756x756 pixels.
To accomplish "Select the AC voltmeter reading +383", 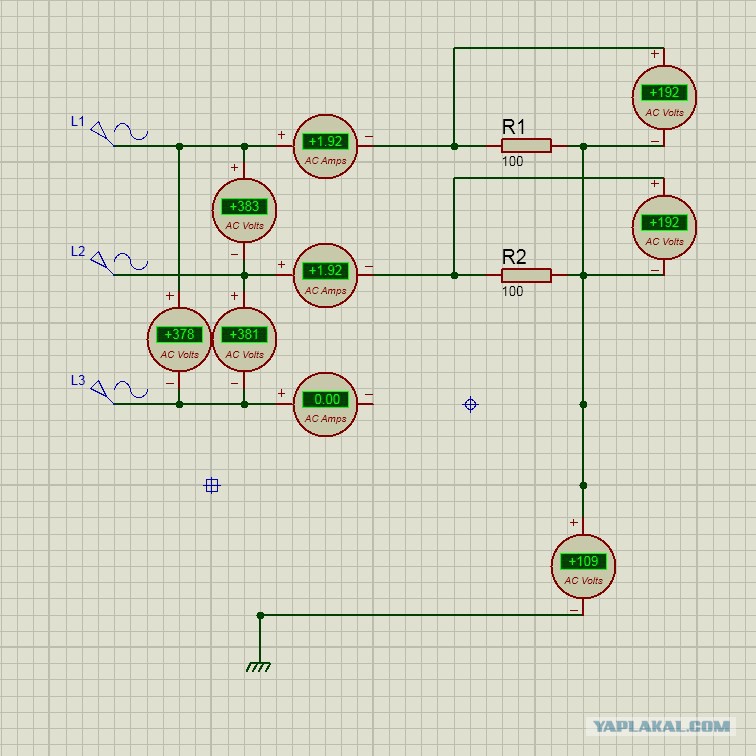I will (244, 211).
